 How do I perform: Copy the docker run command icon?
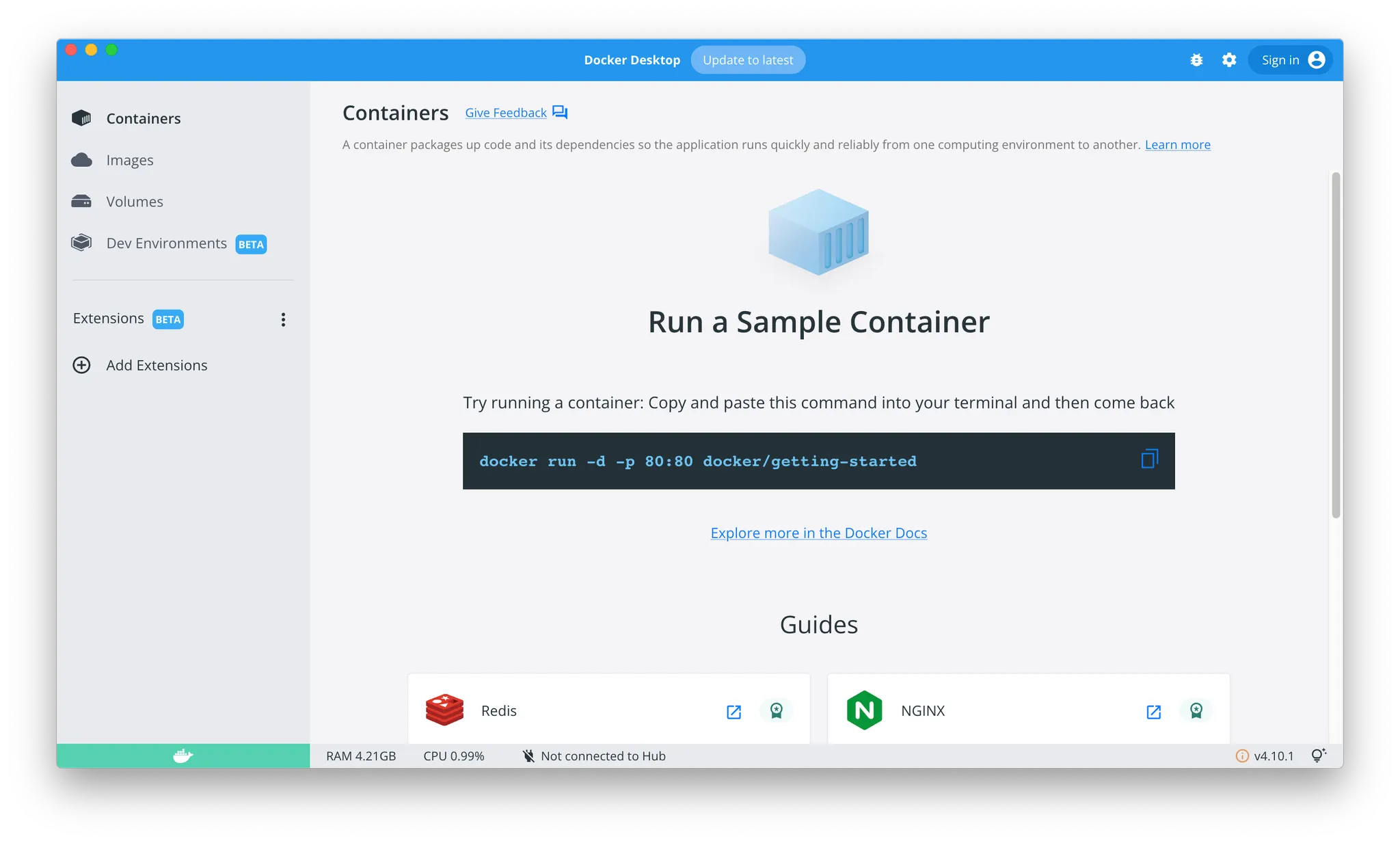tap(1149, 459)
